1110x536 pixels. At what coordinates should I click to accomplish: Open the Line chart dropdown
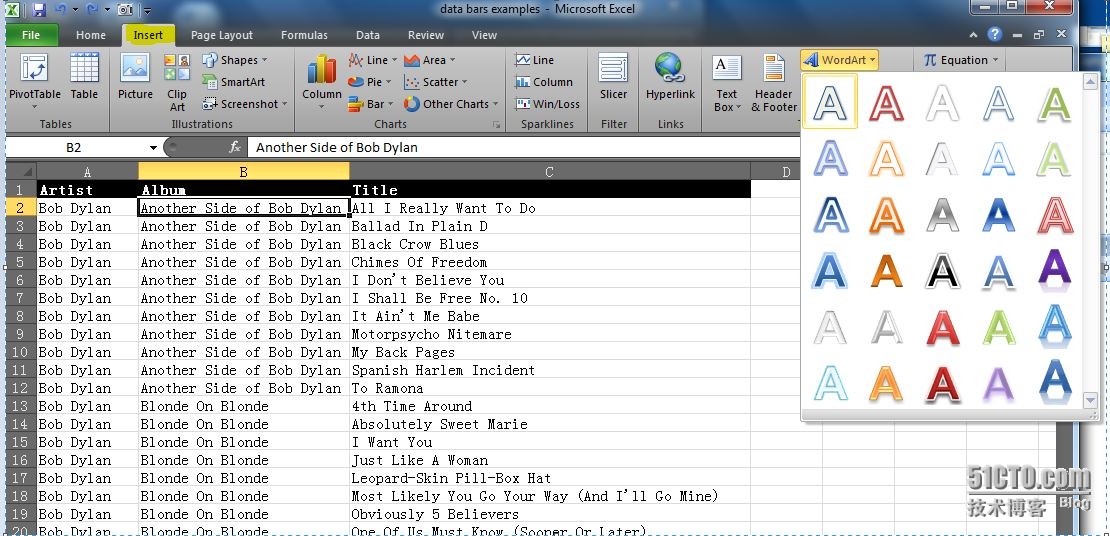[372, 60]
